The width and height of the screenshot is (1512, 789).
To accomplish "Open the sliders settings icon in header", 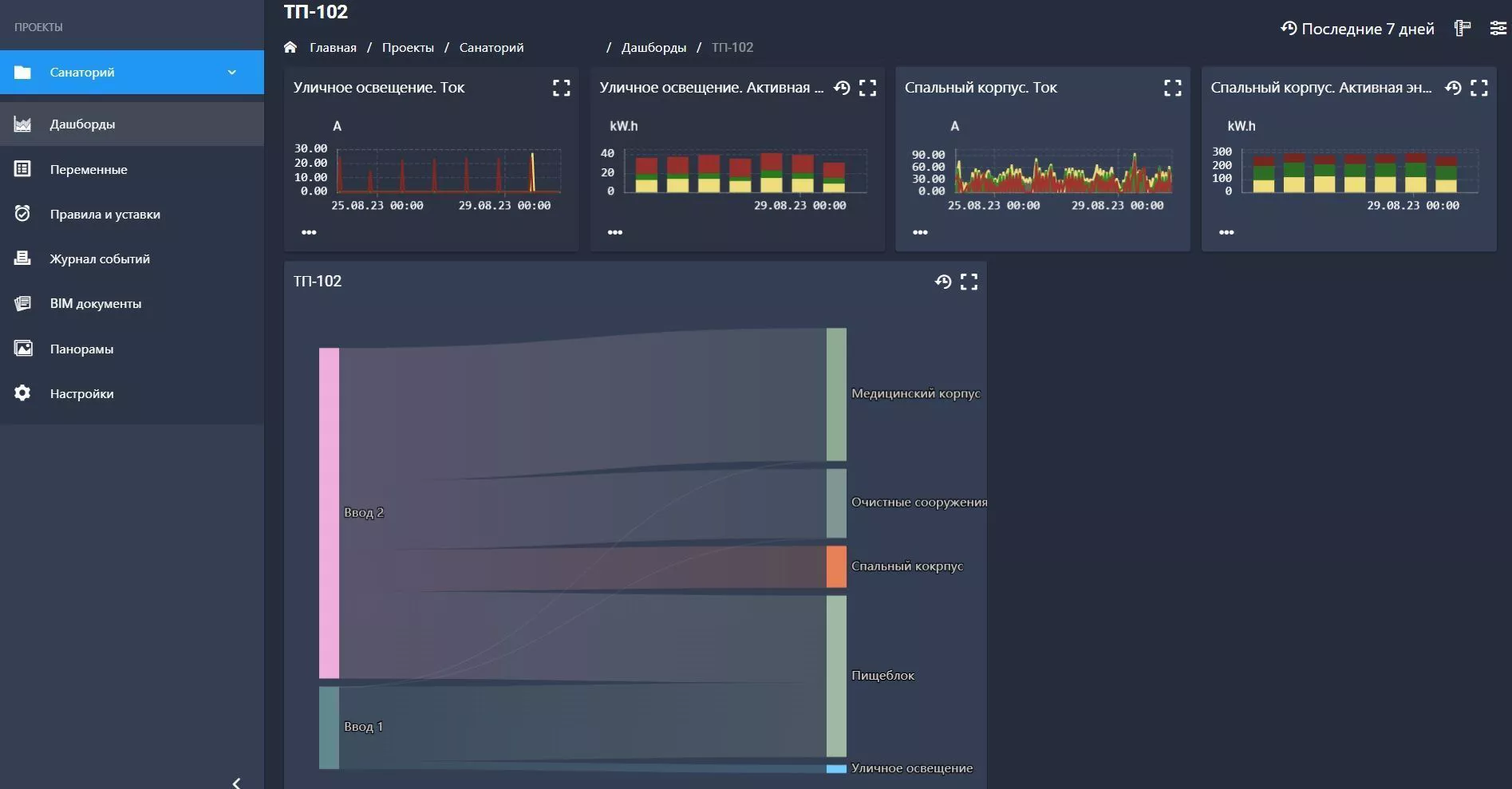I will [x=1498, y=28].
